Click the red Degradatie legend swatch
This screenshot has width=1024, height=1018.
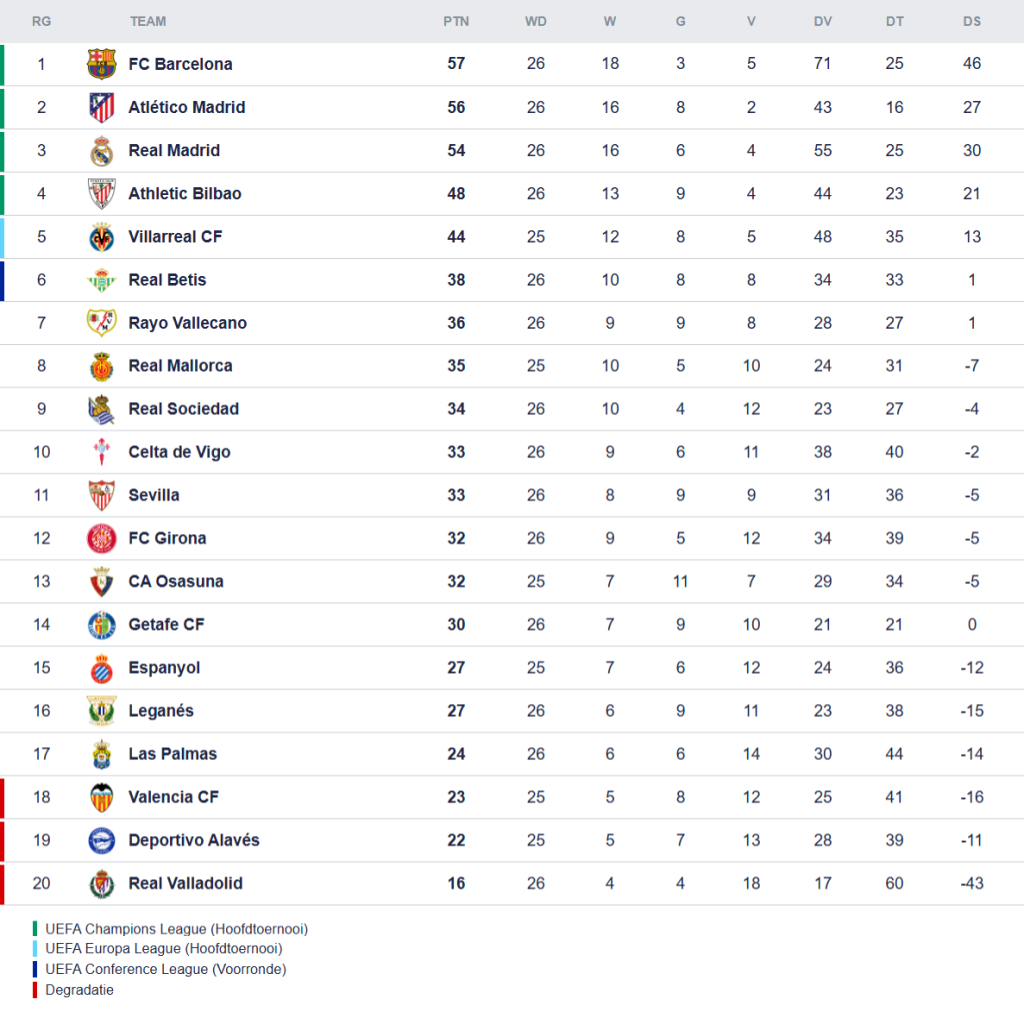click(35, 990)
